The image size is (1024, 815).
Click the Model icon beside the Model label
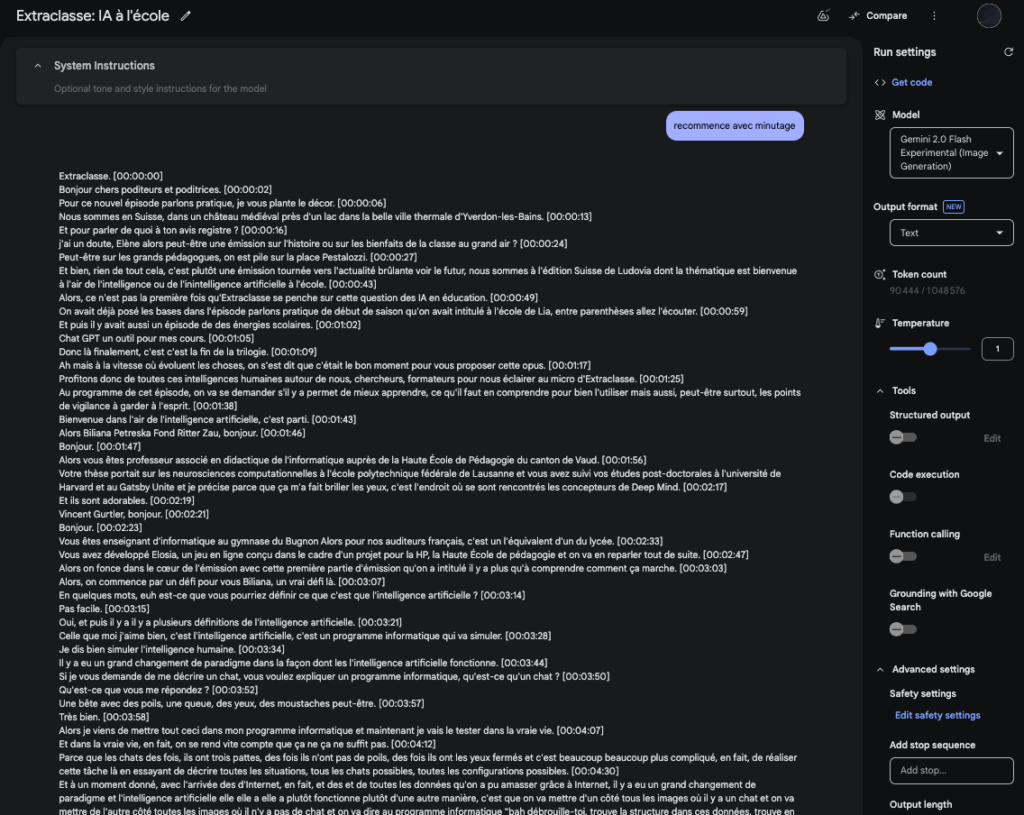pos(880,115)
